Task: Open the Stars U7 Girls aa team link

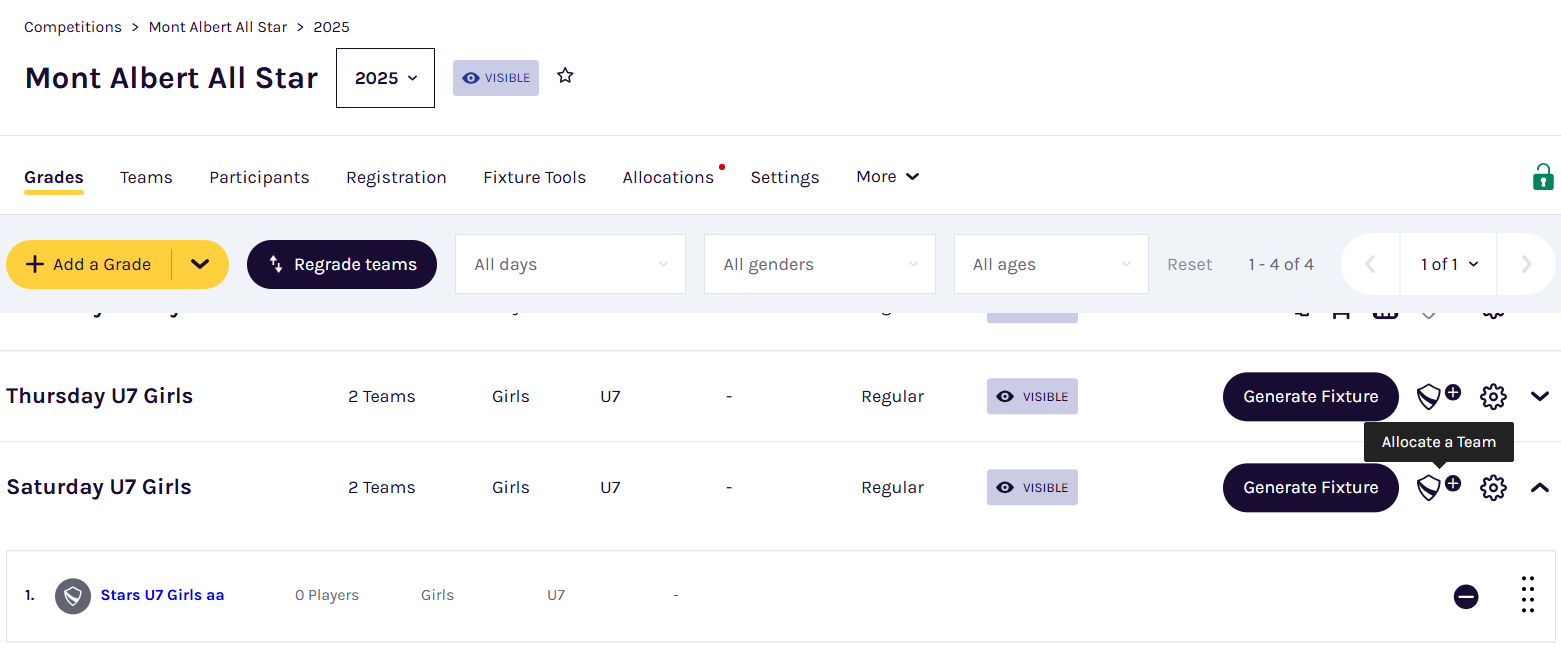Action: (162, 595)
